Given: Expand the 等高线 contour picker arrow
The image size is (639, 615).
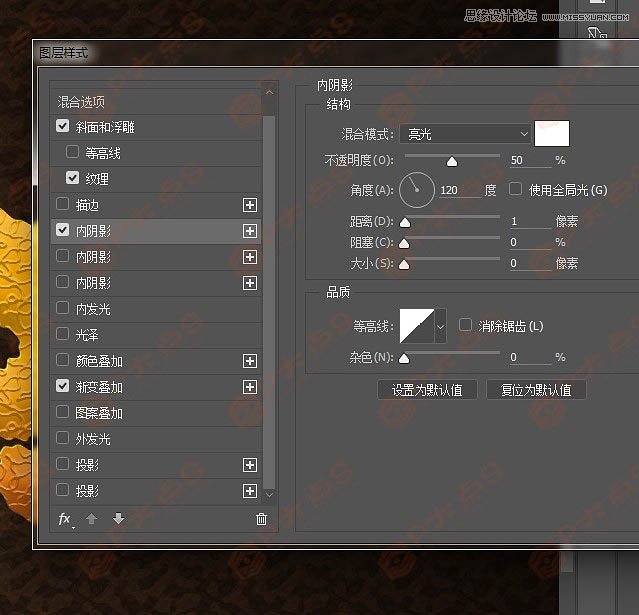Looking at the screenshot, I should click(x=440, y=326).
